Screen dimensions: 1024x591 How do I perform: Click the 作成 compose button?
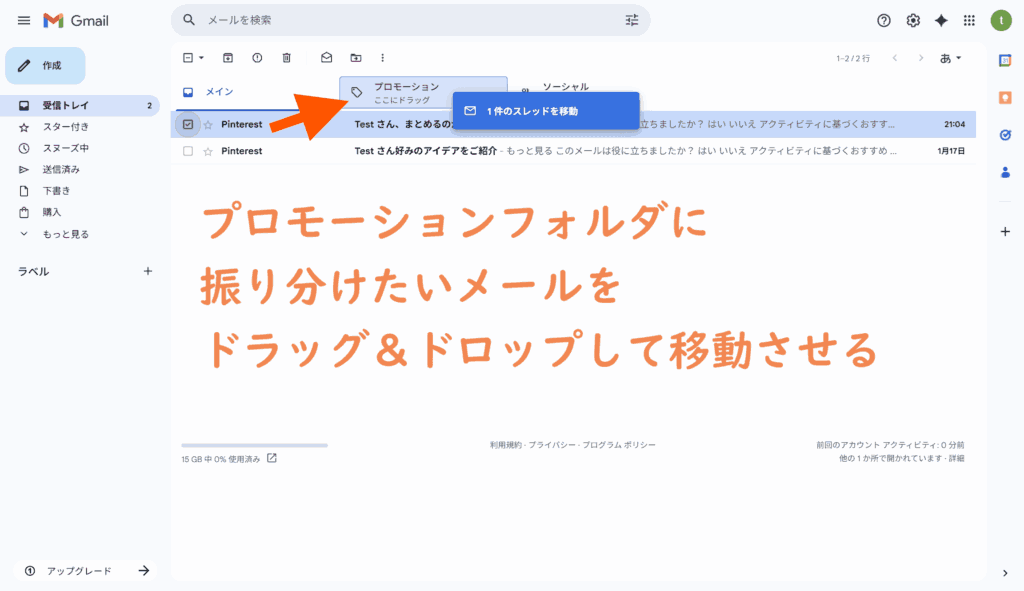pyautogui.click(x=46, y=65)
